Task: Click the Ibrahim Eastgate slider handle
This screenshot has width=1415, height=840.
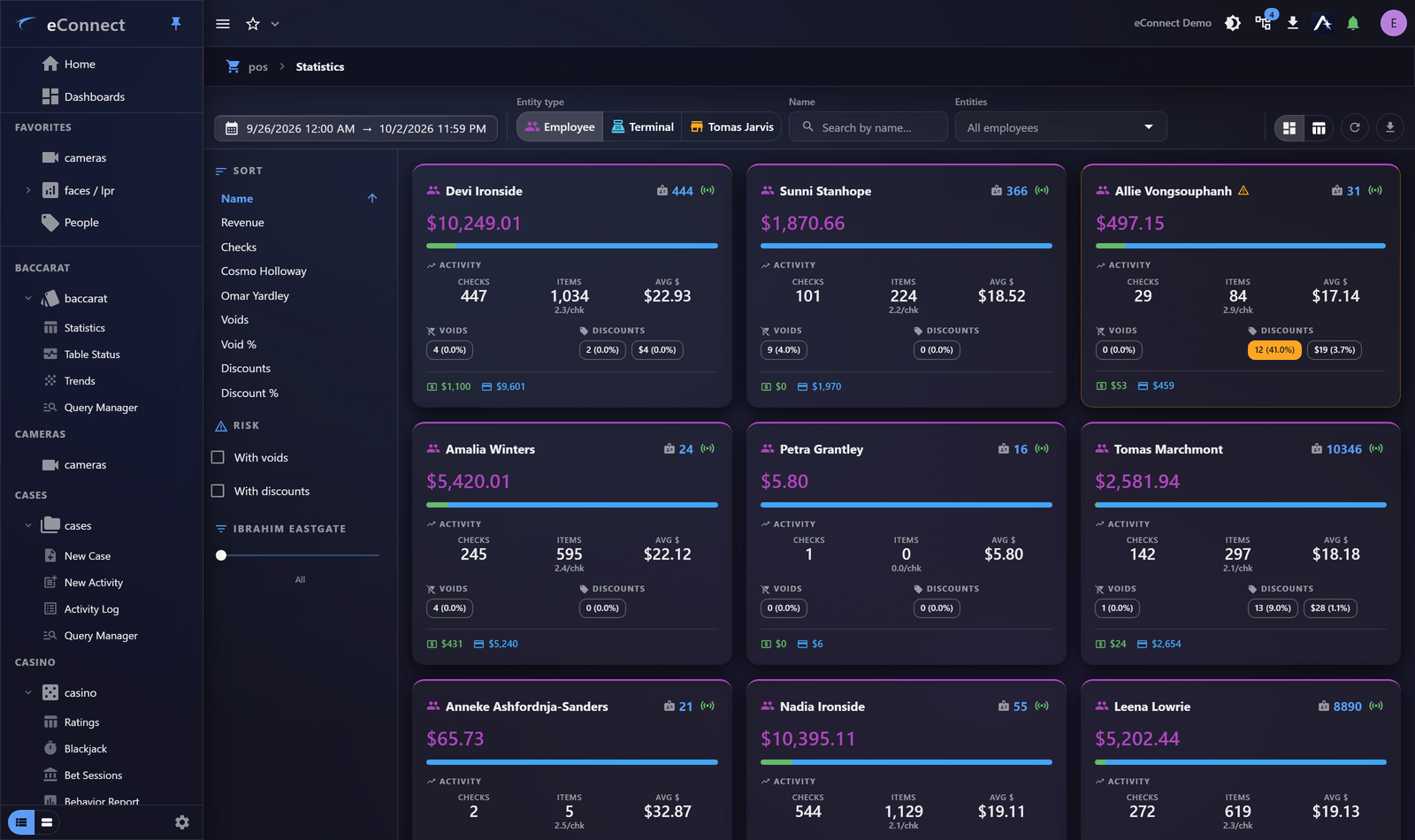Action: (221, 555)
